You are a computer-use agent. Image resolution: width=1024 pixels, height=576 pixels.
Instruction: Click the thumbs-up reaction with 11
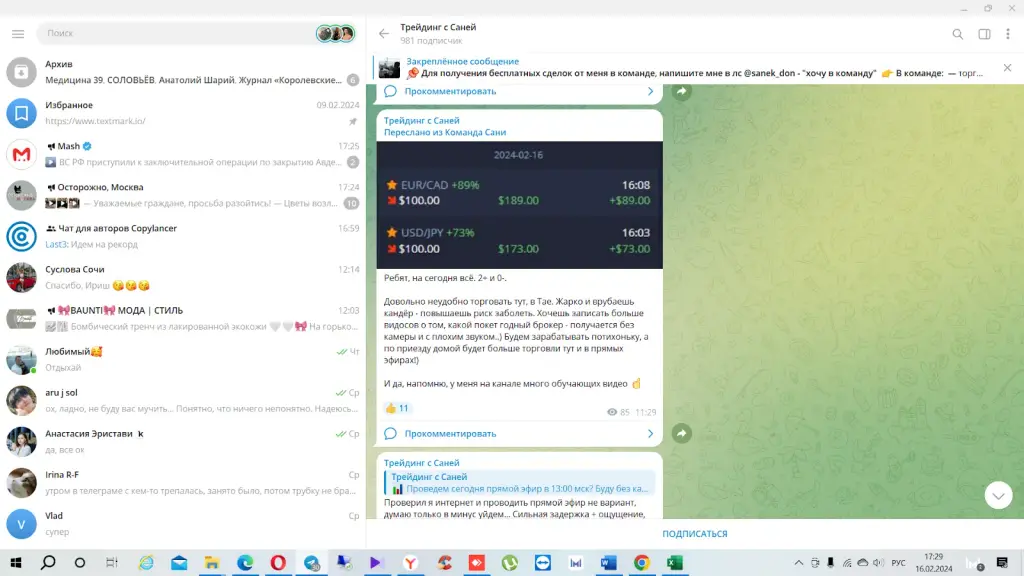(x=397, y=409)
